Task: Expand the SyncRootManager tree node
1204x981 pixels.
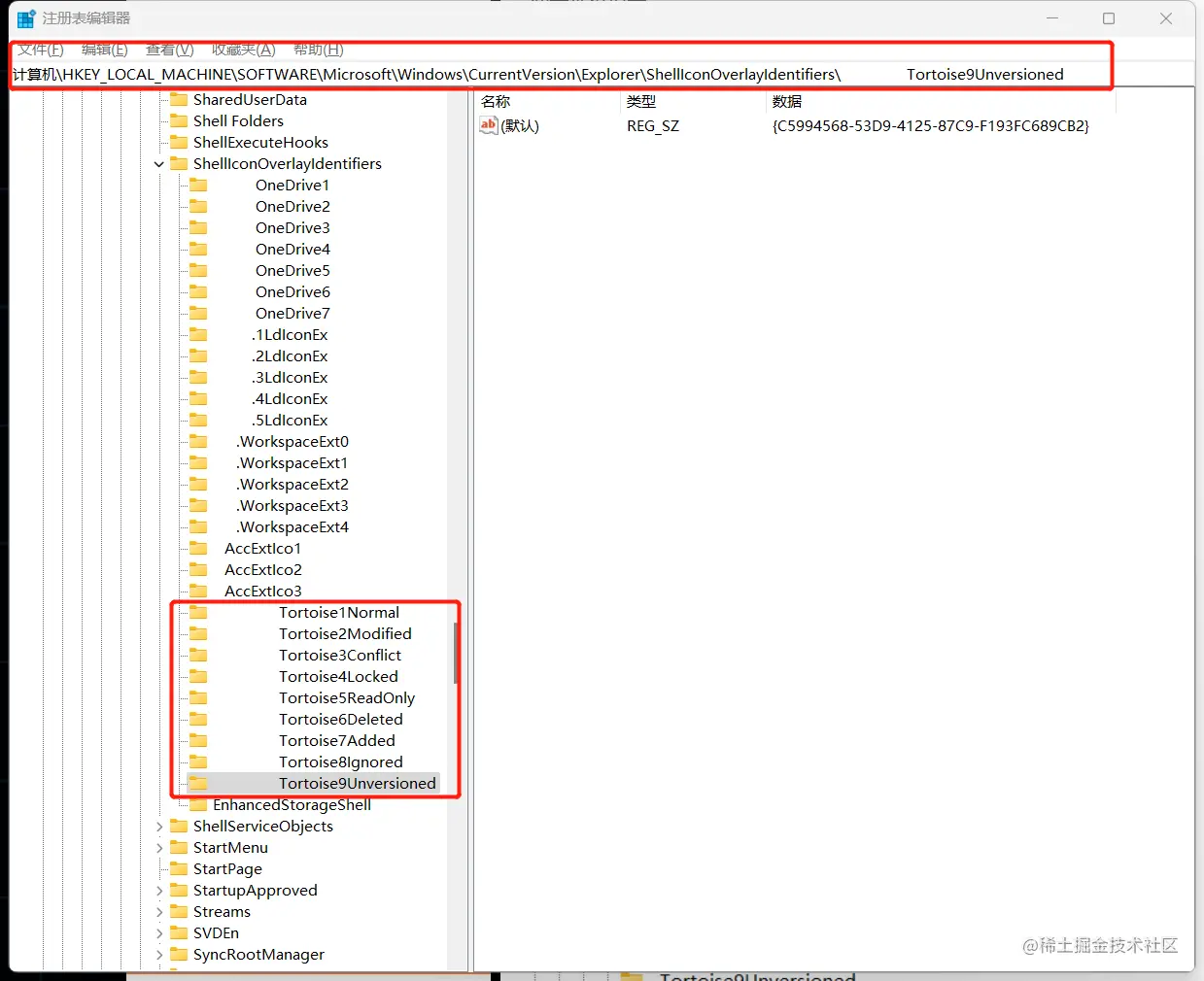Action: [159, 955]
